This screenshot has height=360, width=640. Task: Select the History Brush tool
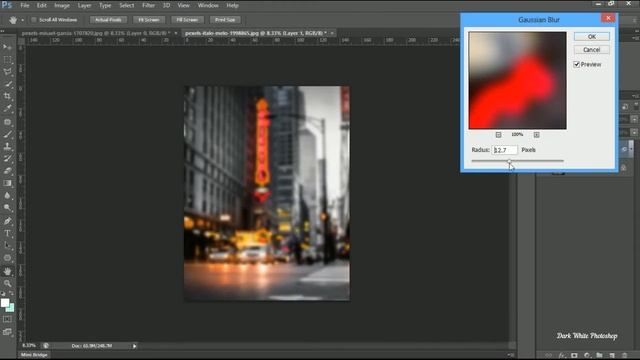(7, 158)
